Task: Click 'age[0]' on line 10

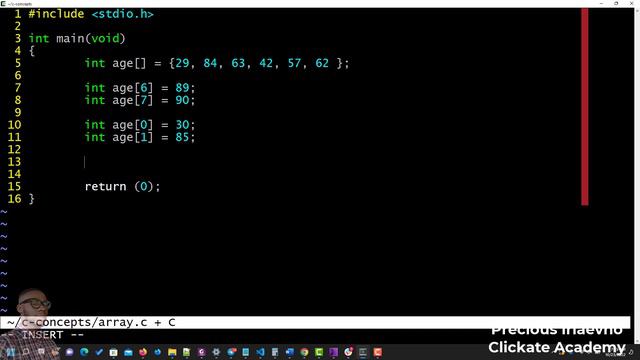Action: (x=133, y=125)
